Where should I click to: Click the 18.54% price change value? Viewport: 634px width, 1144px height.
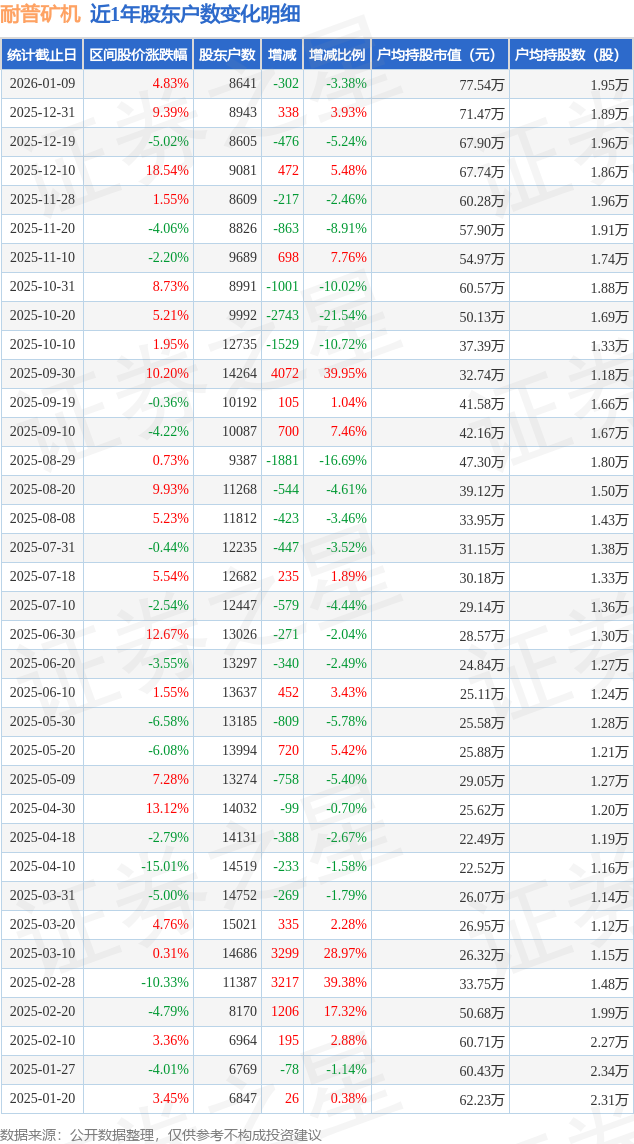pos(168,171)
